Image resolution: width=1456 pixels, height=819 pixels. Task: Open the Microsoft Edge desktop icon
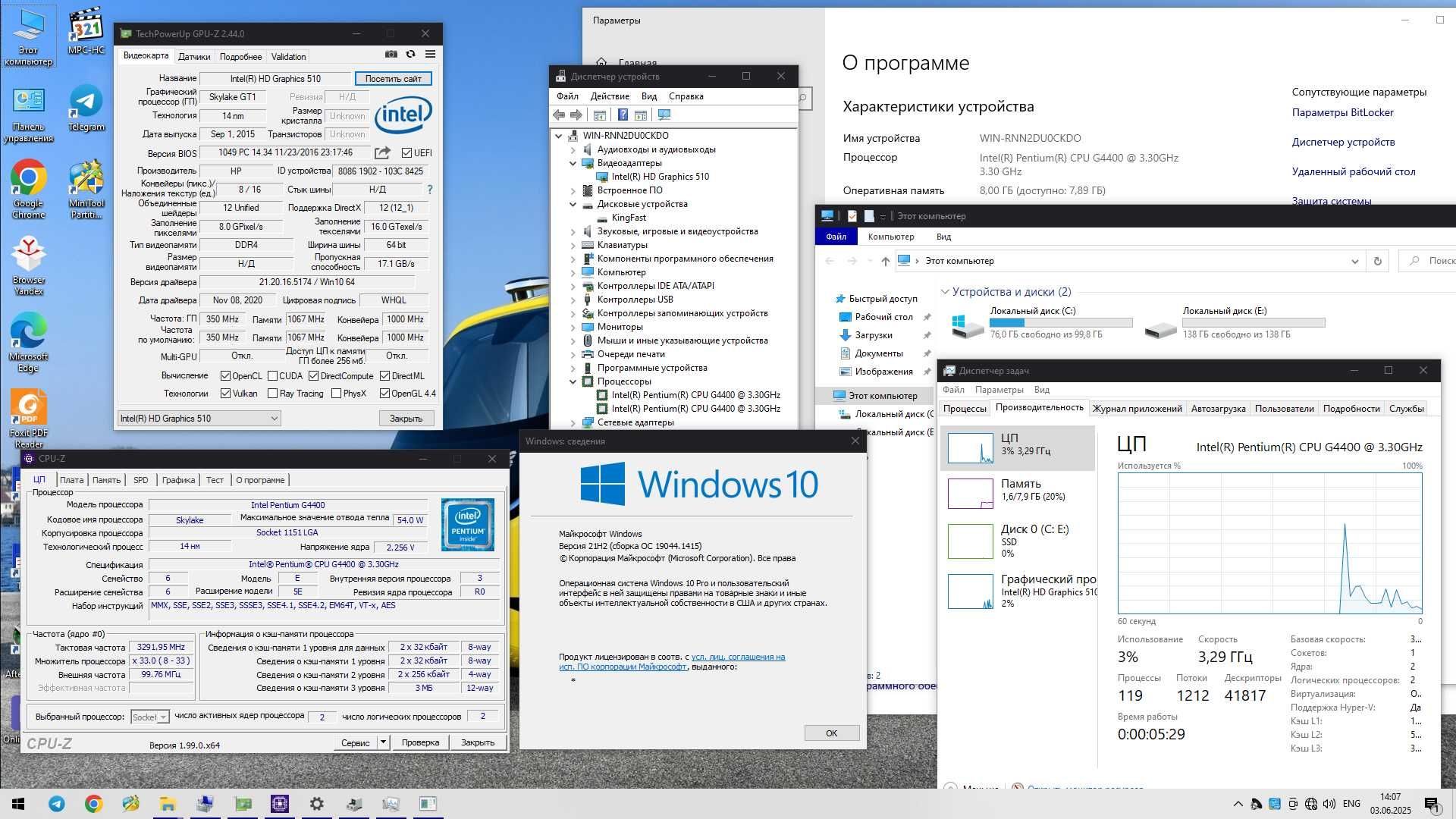tap(28, 342)
